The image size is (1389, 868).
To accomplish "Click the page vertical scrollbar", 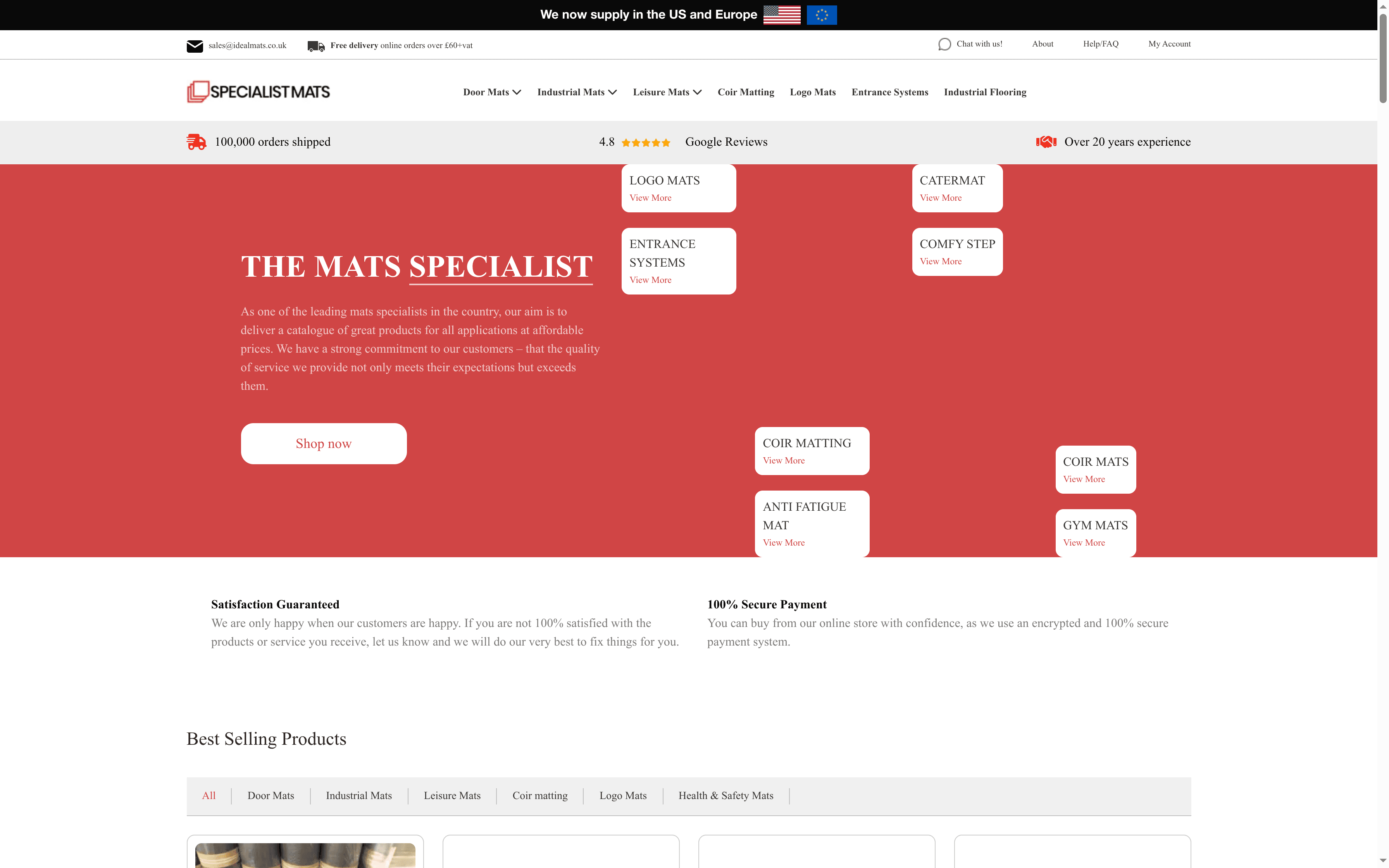I will point(1383,57).
